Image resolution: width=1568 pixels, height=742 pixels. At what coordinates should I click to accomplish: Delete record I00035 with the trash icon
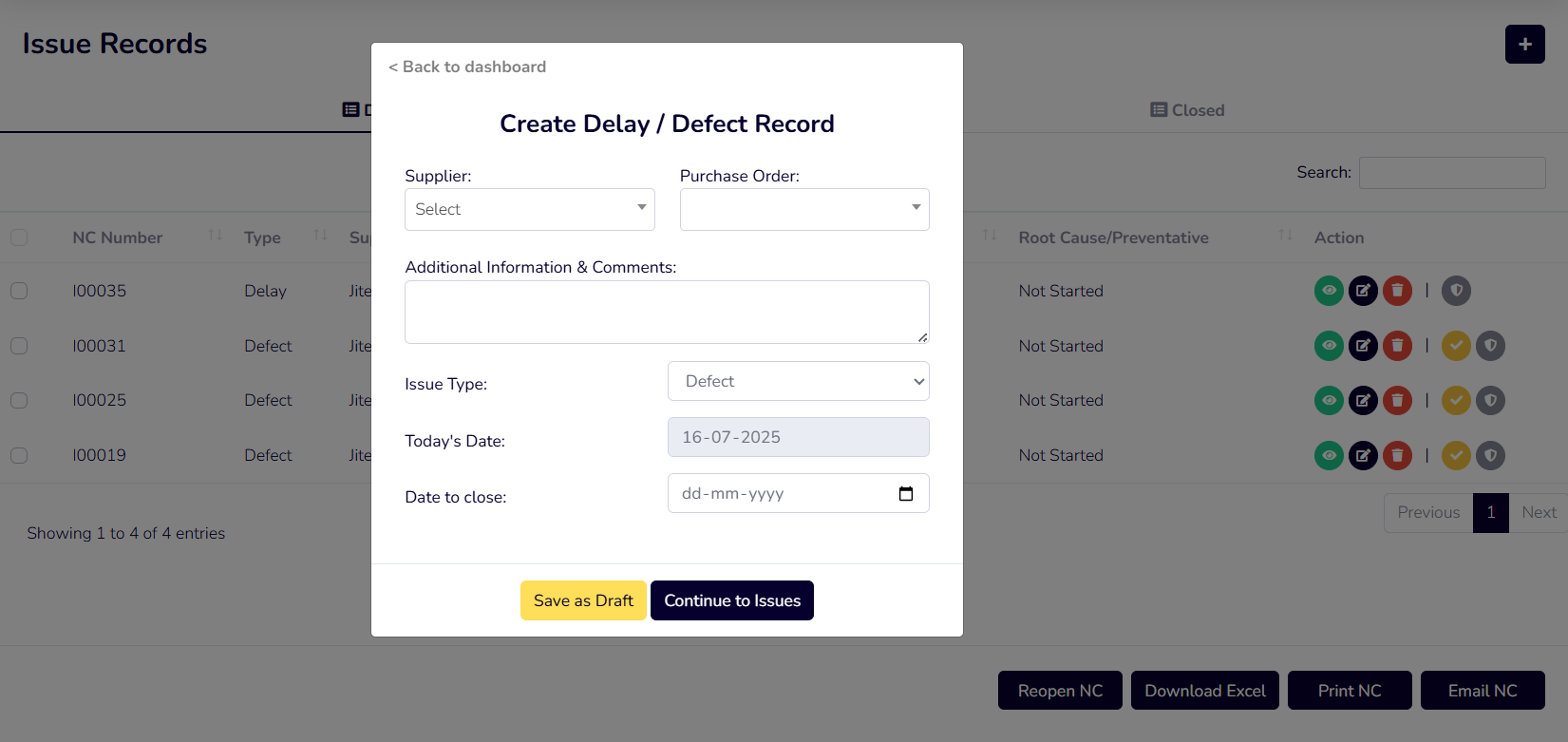1397,291
